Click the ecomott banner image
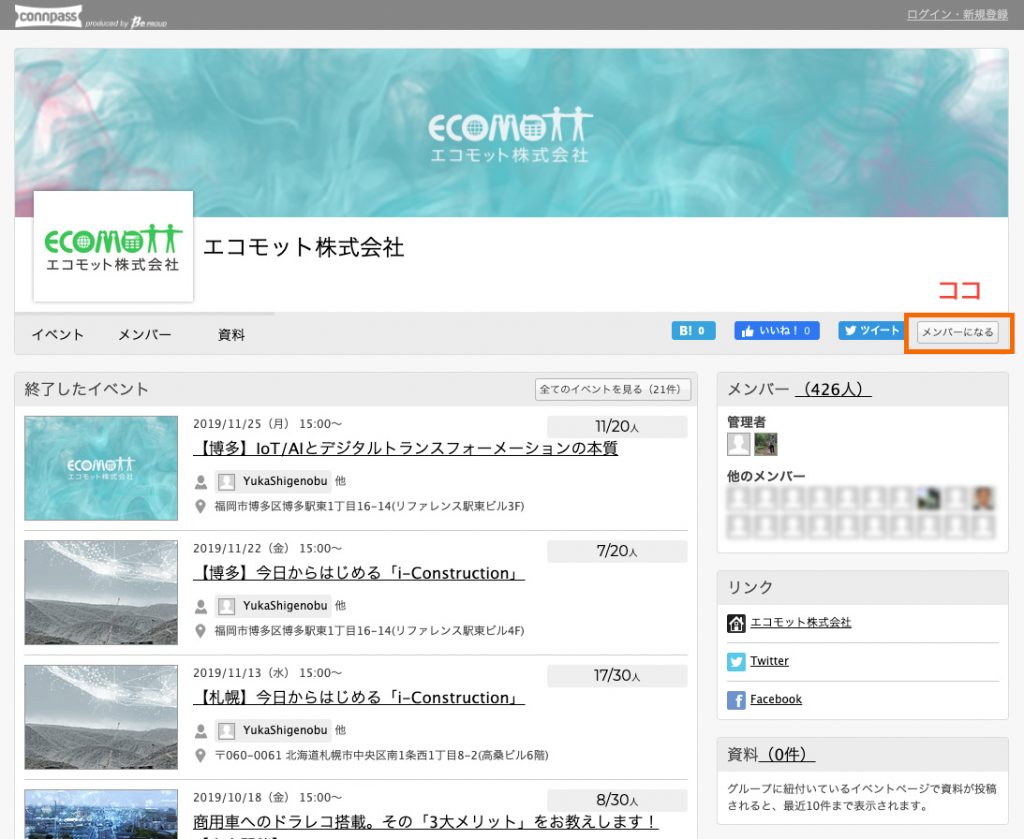1024x839 pixels. coord(511,133)
